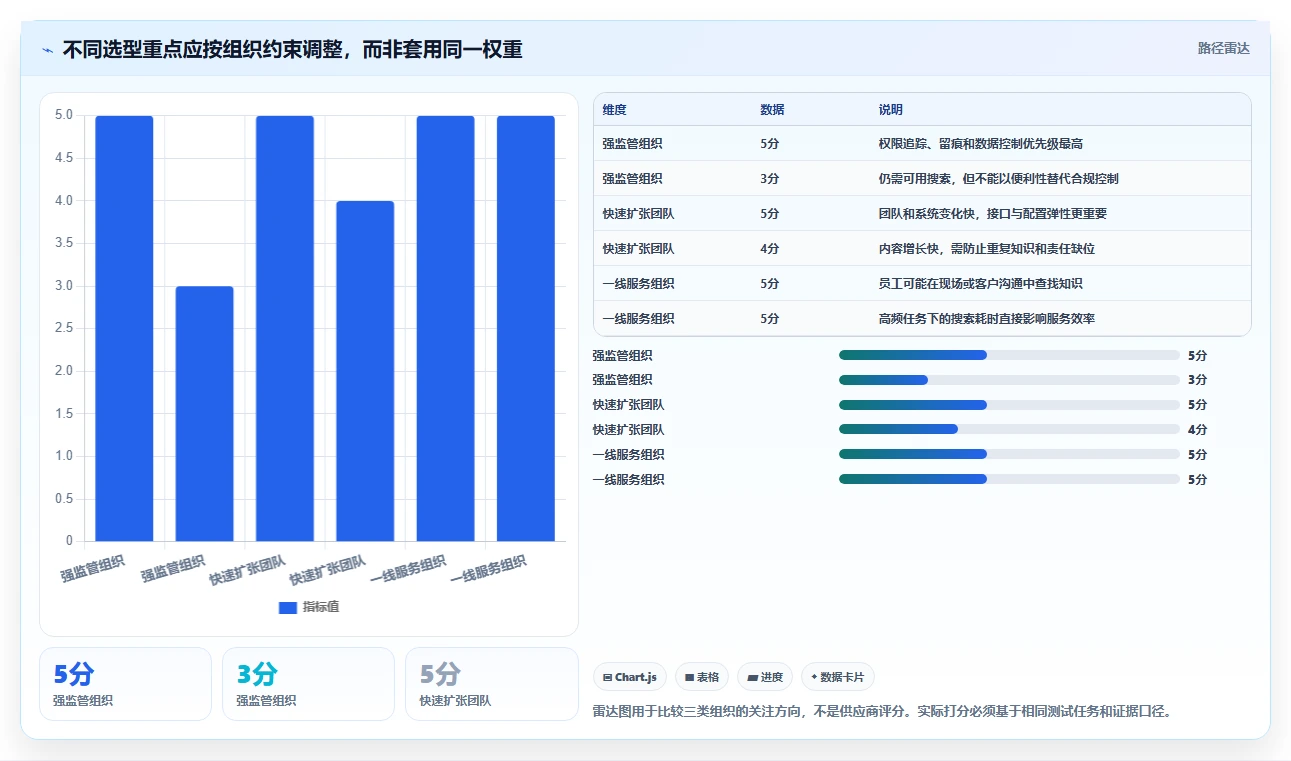Viewport: 1291px width, 761px height.
Task: Click the 1.0 y-axis tick label
Action: click(64, 456)
